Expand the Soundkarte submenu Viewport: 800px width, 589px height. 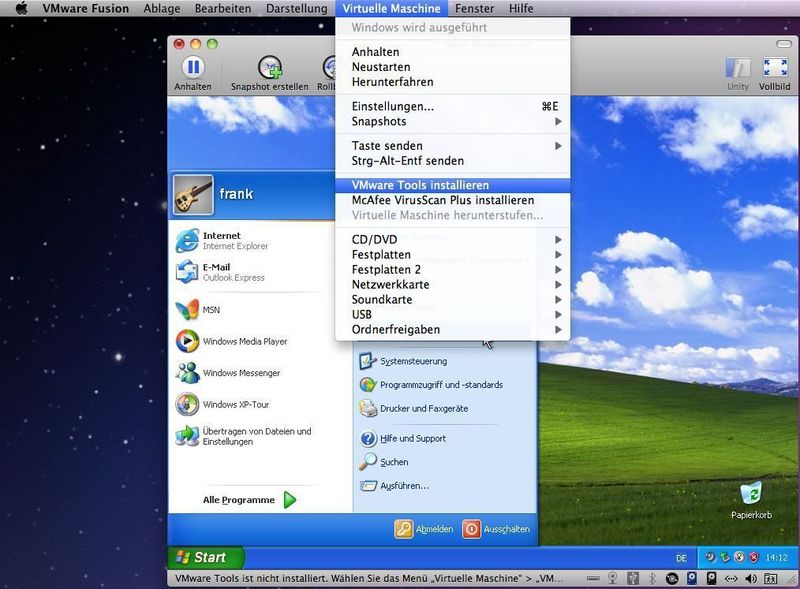coord(452,300)
